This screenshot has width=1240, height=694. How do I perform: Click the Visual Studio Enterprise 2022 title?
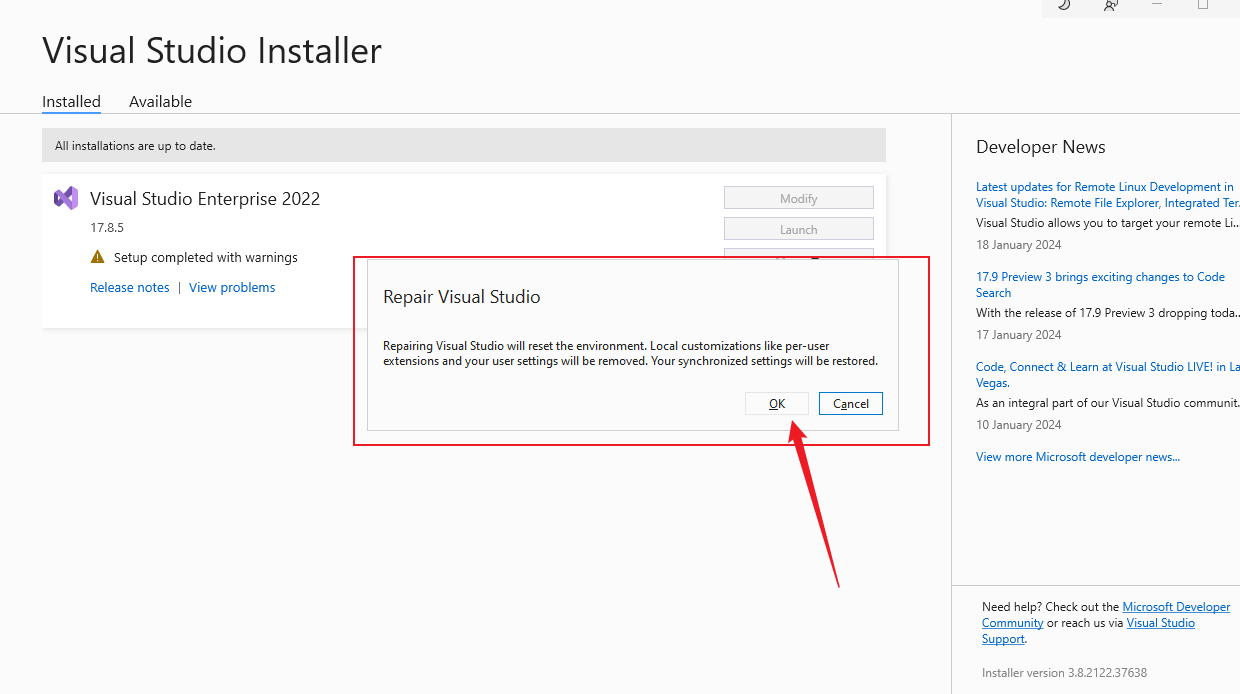click(x=205, y=198)
